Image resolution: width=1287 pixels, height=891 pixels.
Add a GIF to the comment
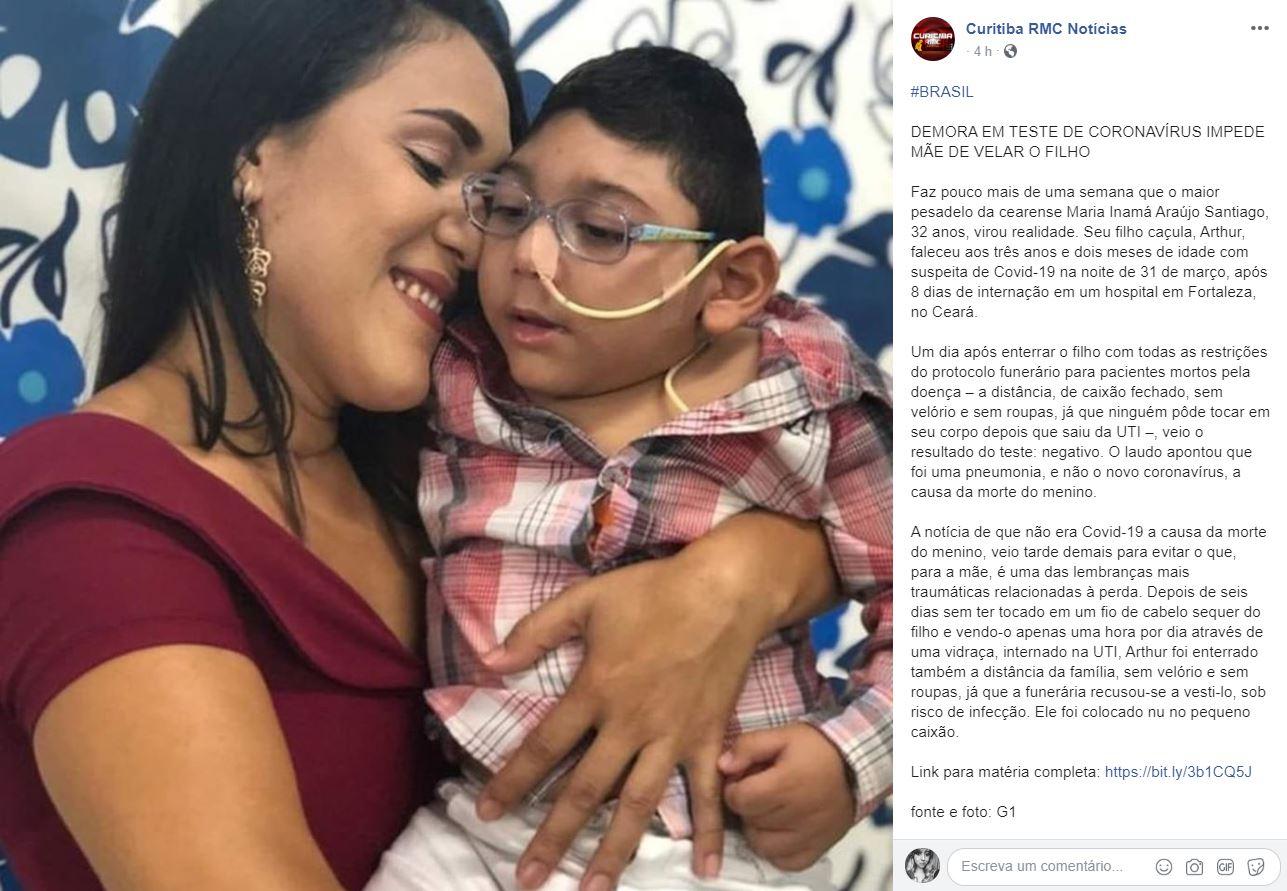coord(1225,867)
